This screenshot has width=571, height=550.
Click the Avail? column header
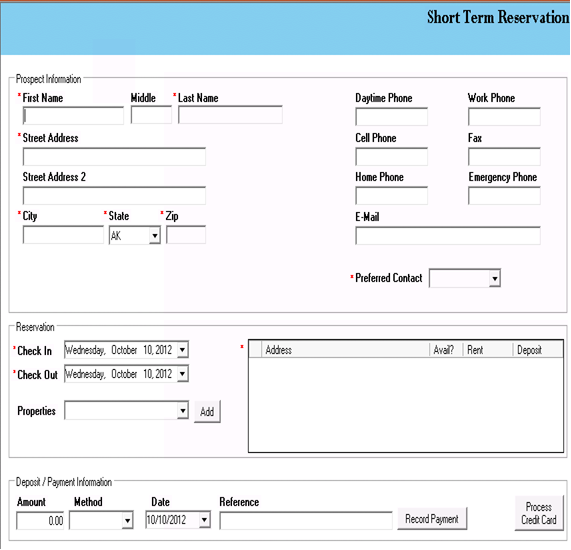pos(446,350)
